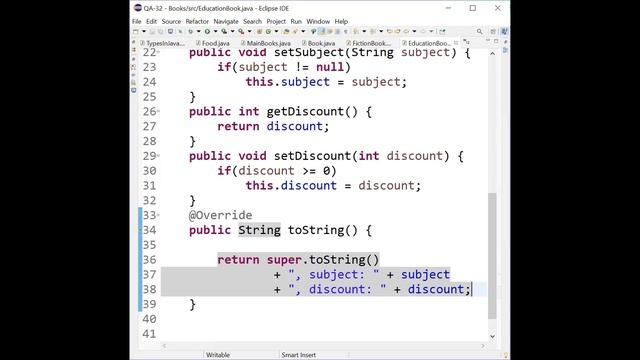The image size is (640, 360).
Task: Collapse the getDiscount method at line 26
Action: pos(158,111)
